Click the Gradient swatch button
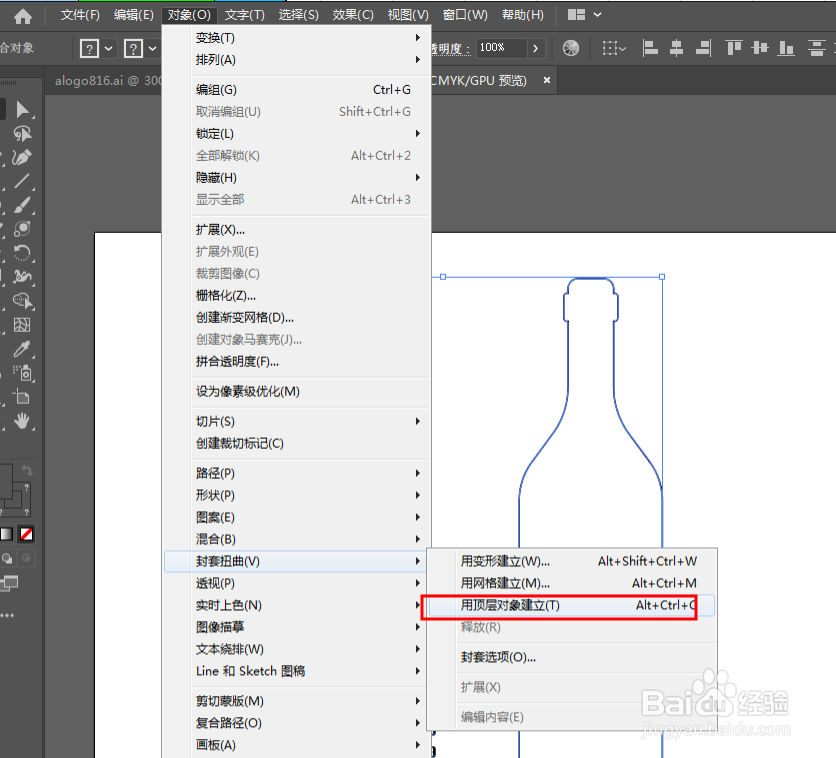 pyautogui.click(x=7, y=534)
